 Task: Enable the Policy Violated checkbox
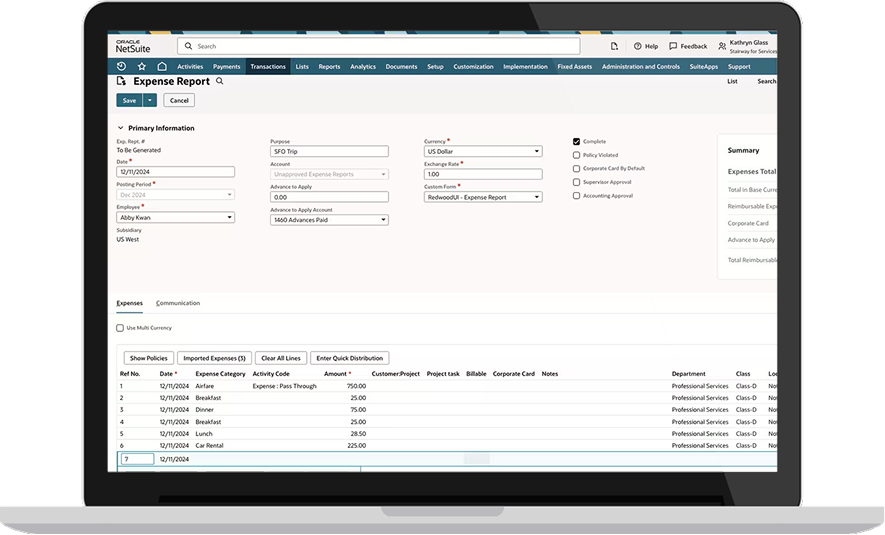(576, 155)
